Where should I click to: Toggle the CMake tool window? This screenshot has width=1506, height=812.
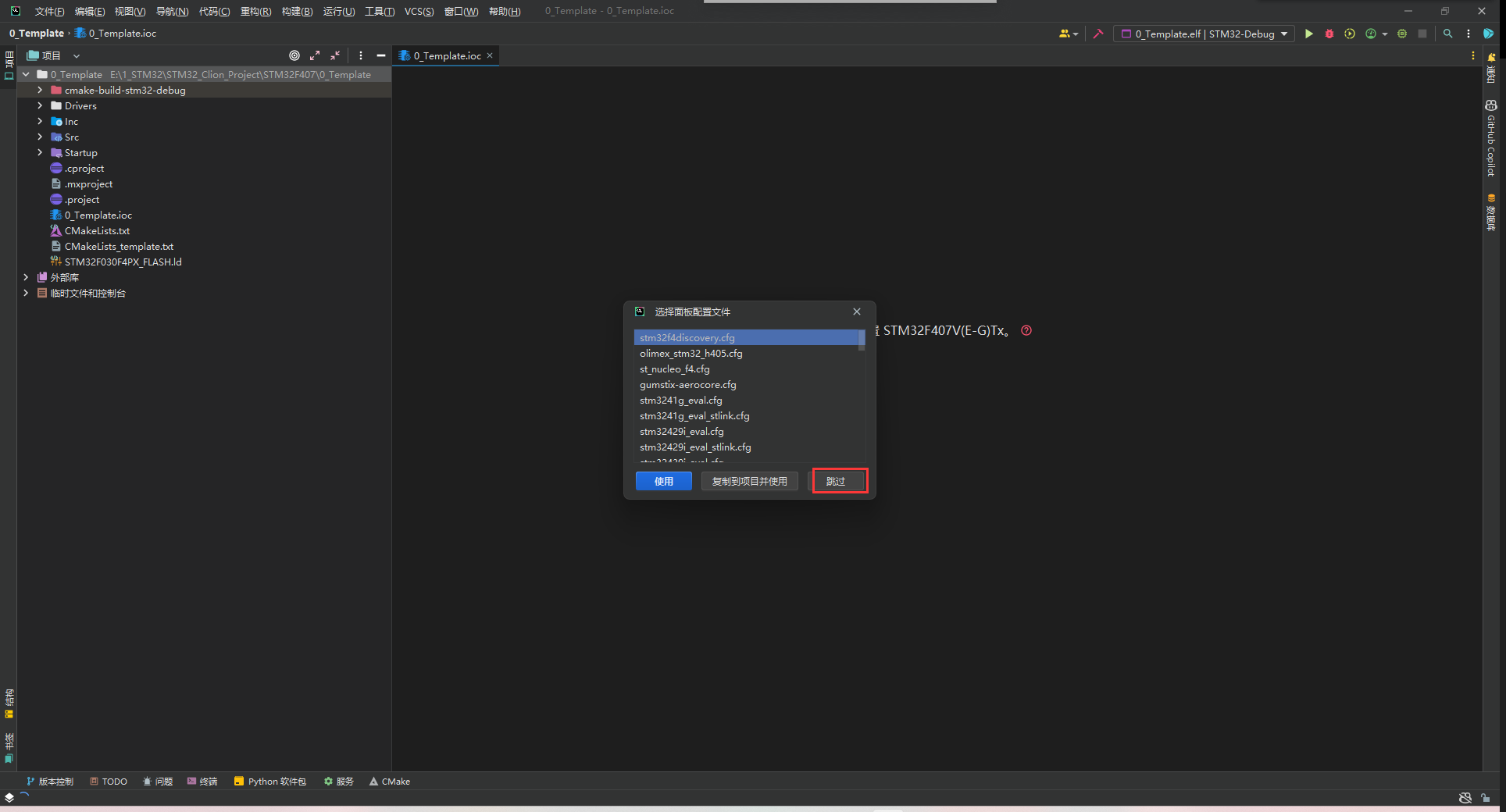[x=389, y=781]
